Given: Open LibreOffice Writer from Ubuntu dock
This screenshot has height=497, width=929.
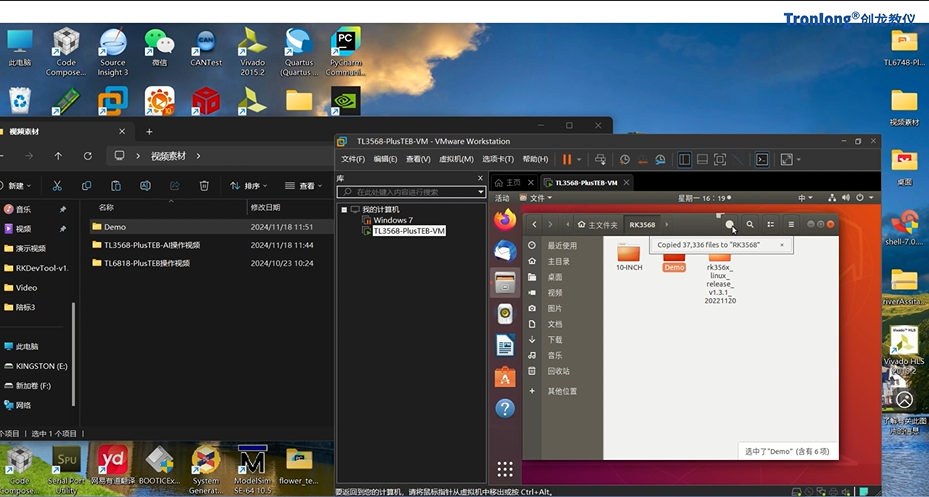Looking at the screenshot, I should pyautogui.click(x=505, y=345).
